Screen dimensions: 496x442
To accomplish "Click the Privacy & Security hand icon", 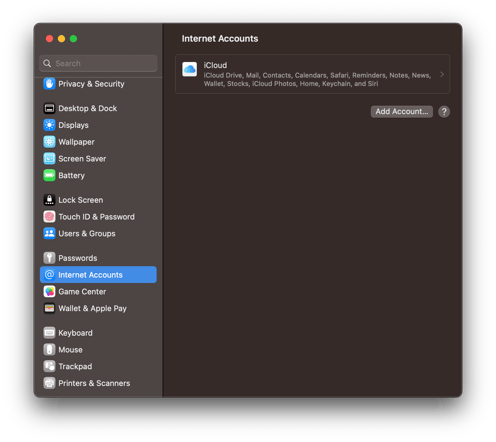I will (49, 84).
